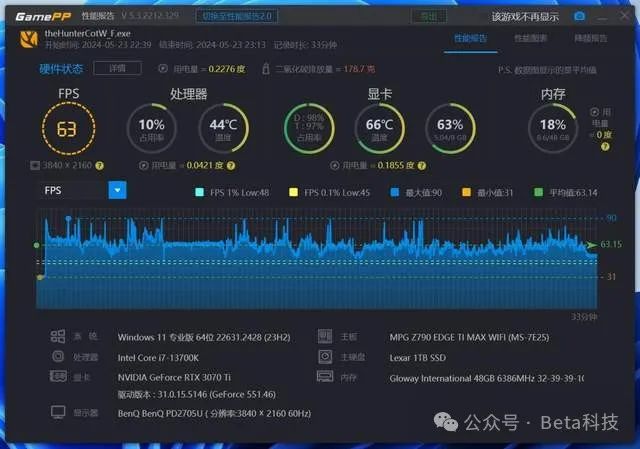Click the memory power usage icon
The height and width of the screenshot is (449, 640).
[595, 112]
